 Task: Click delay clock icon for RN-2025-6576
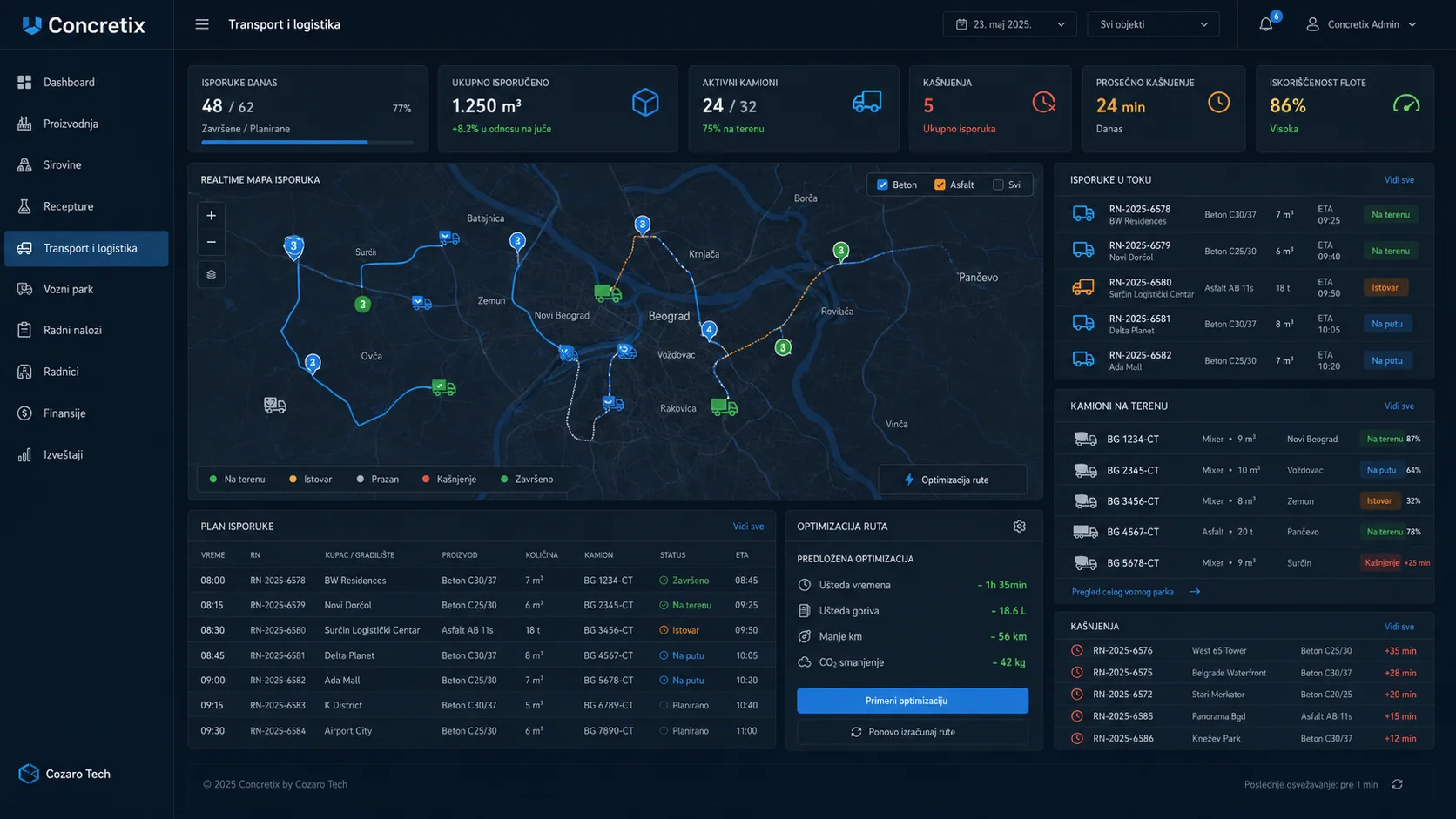point(1077,650)
